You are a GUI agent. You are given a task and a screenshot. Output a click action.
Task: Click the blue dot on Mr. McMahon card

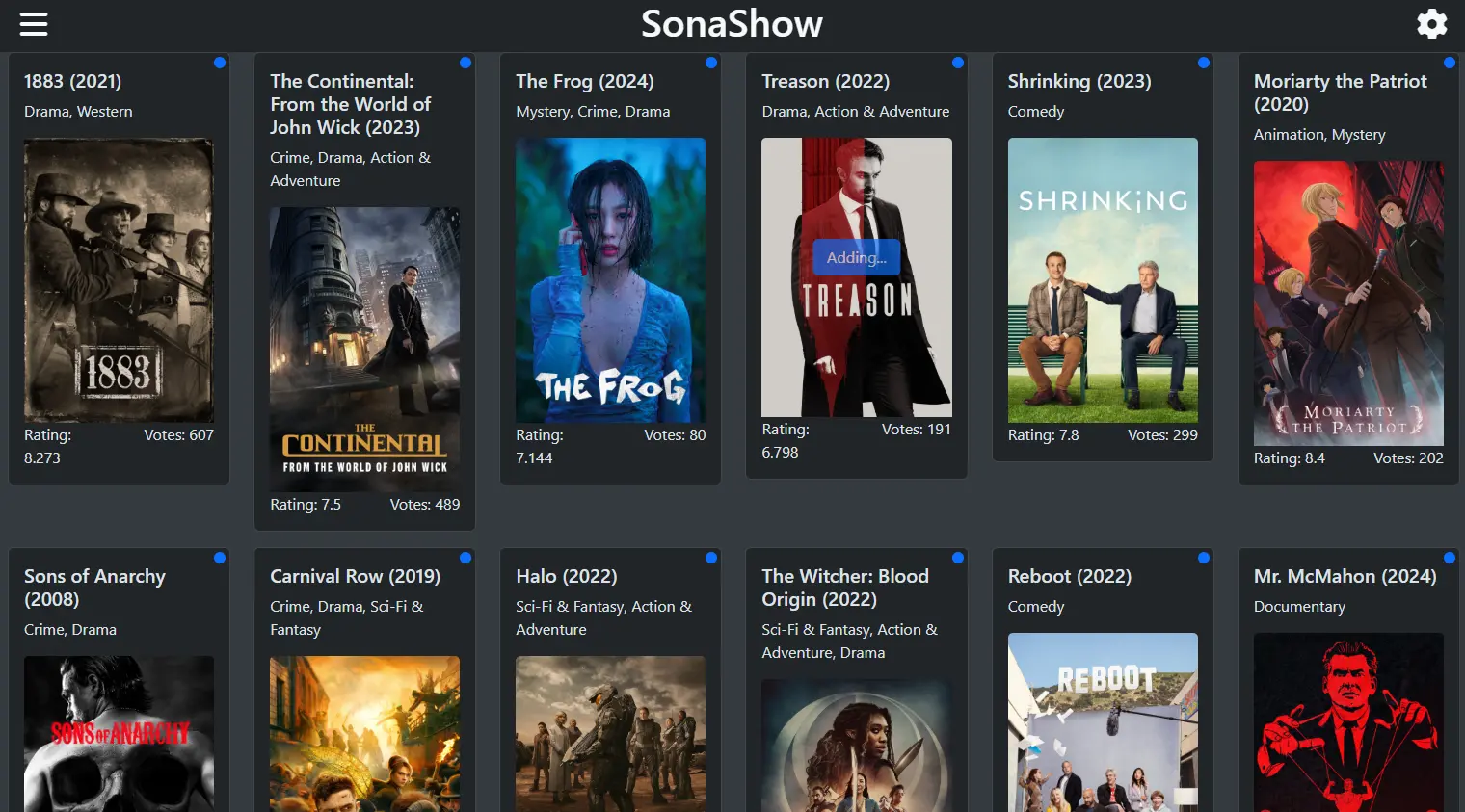(x=1450, y=558)
